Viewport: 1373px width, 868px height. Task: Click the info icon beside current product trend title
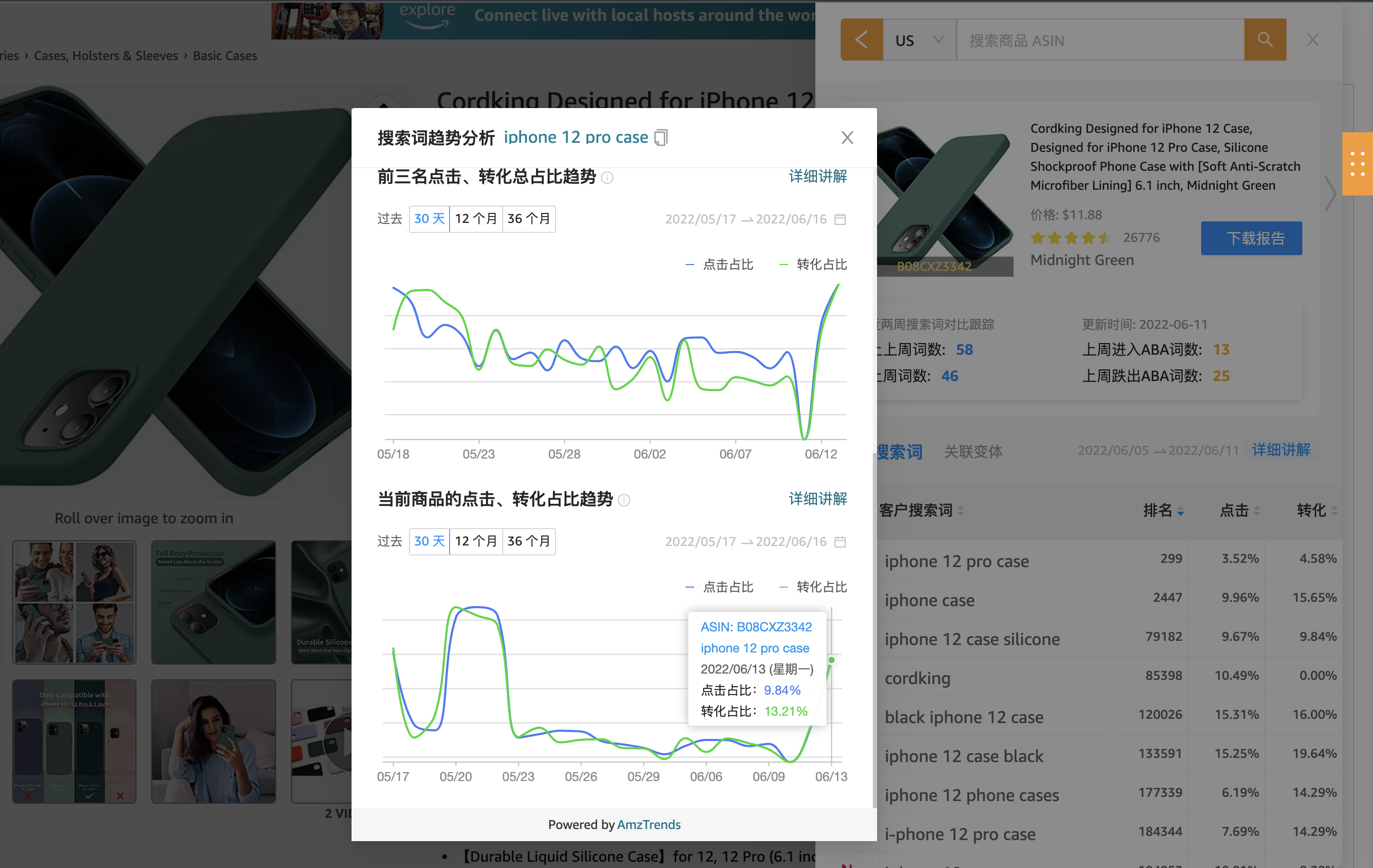pos(624,500)
